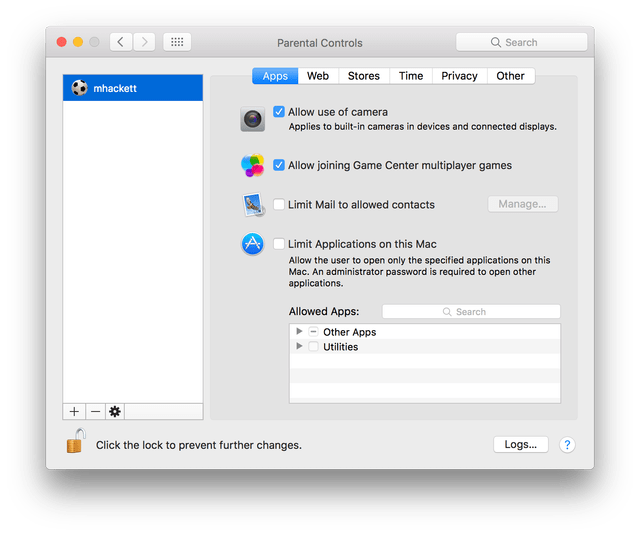Expand the Utilities group

[x=299, y=346]
